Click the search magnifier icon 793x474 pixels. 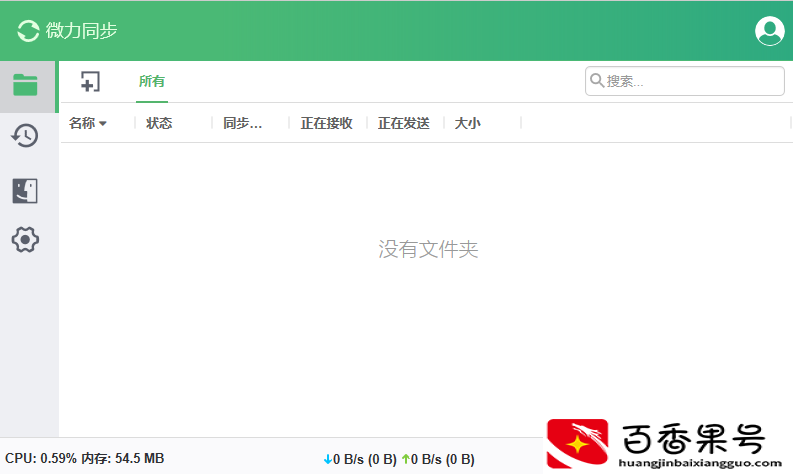click(597, 80)
